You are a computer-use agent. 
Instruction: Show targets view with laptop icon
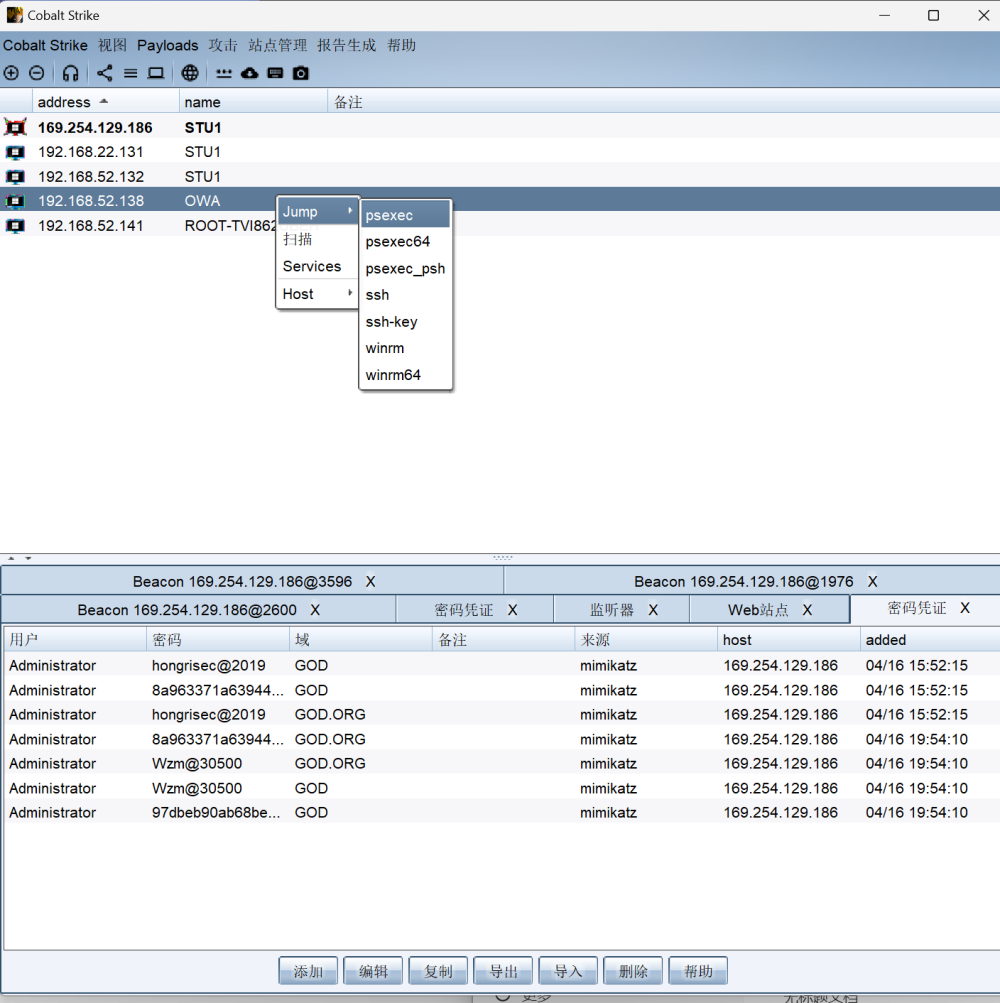[156, 73]
